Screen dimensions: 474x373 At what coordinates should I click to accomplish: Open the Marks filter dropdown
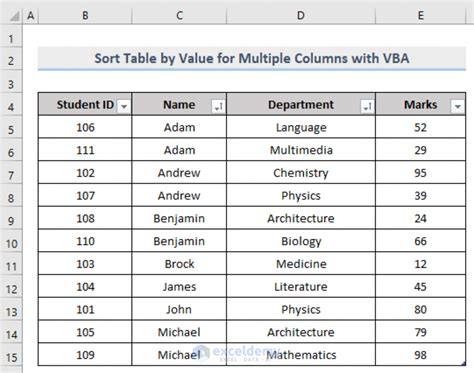[457, 107]
